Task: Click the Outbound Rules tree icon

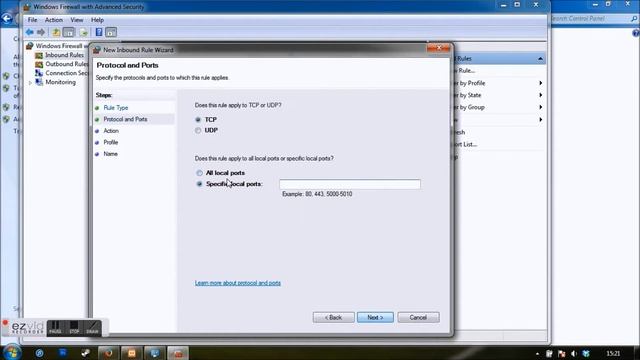Action: tap(39, 64)
